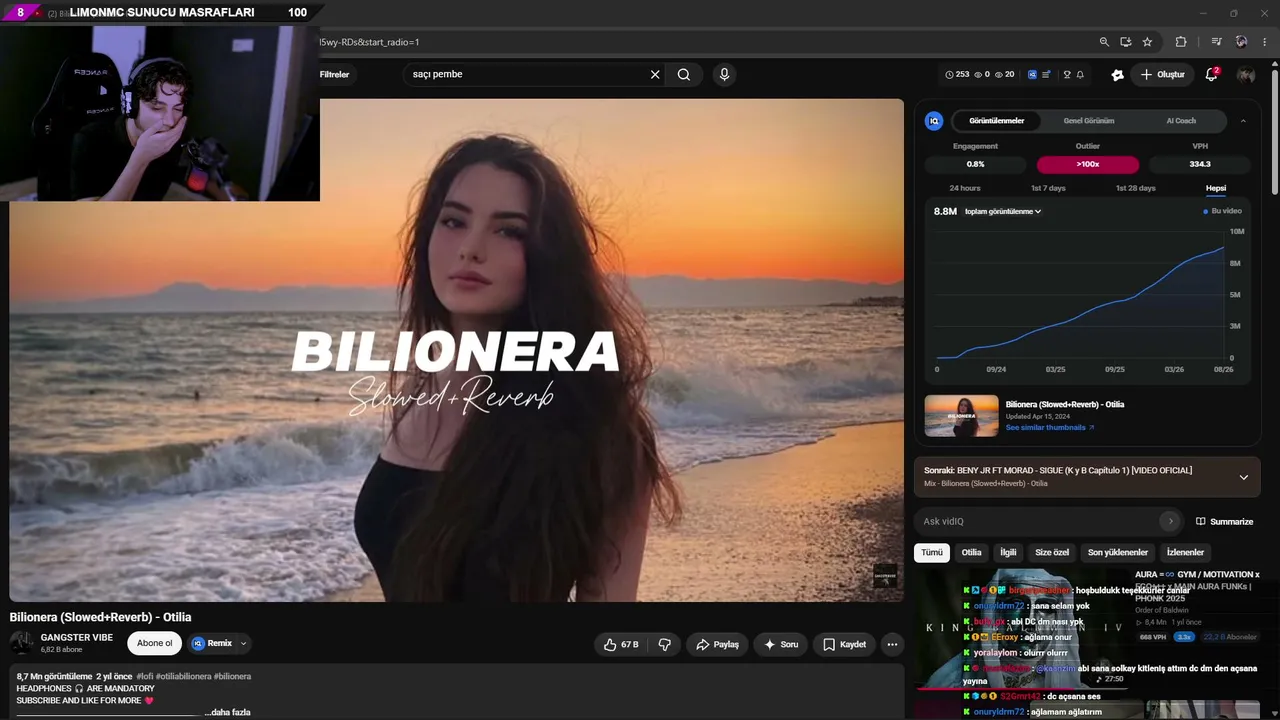Select the Otilia filter chip
Image resolution: width=1280 pixels, height=720 pixels.
point(972,552)
